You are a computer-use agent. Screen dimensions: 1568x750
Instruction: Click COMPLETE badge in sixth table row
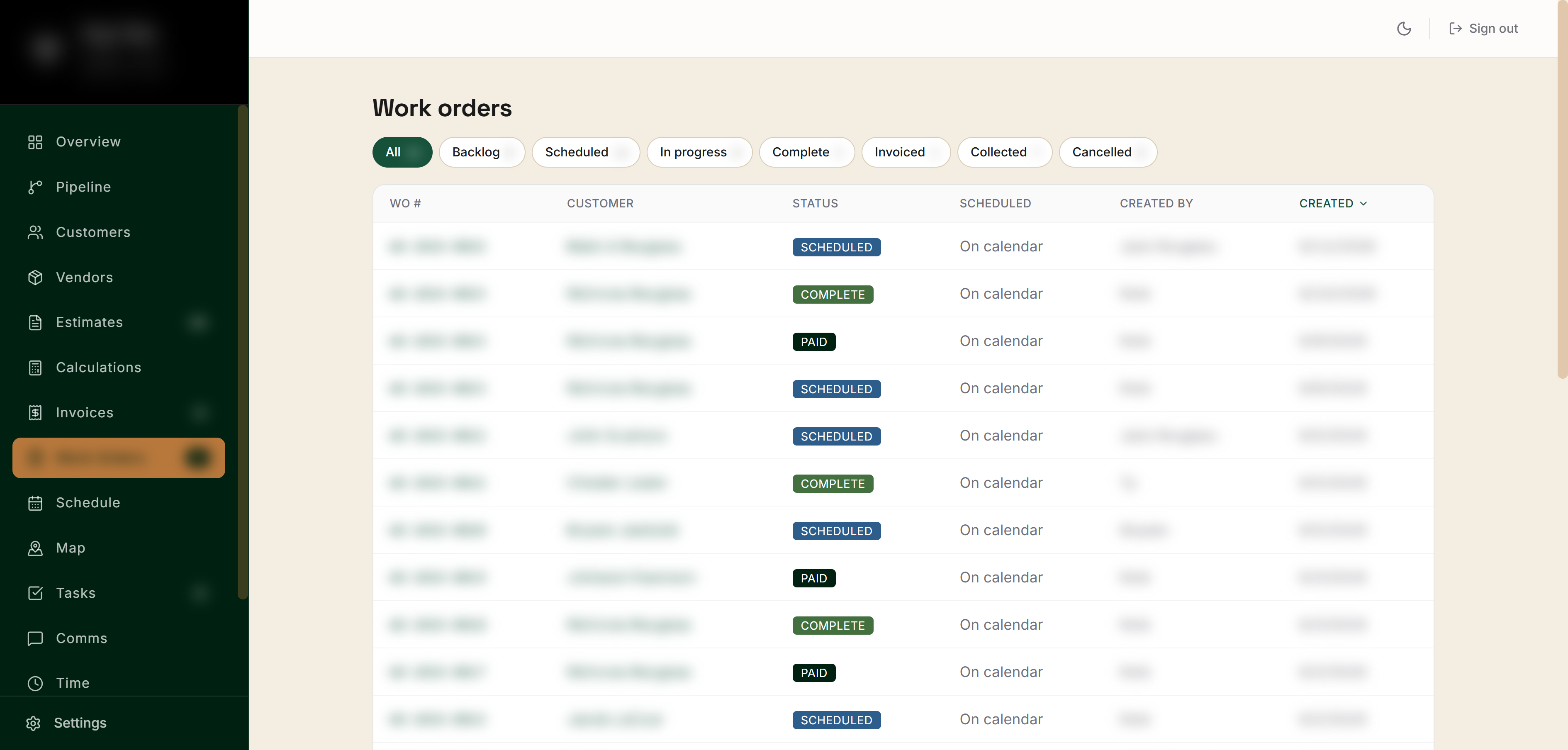click(833, 483)
